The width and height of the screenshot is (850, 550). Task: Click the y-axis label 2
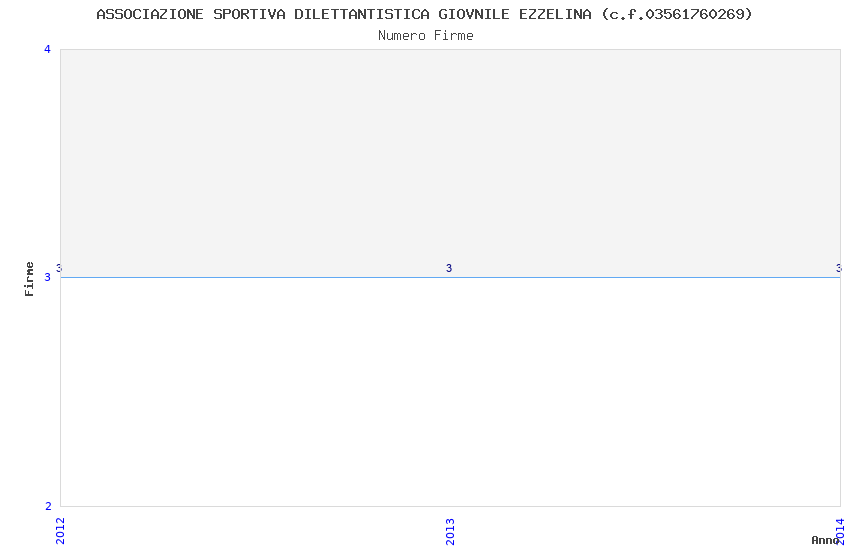(48, 506)
